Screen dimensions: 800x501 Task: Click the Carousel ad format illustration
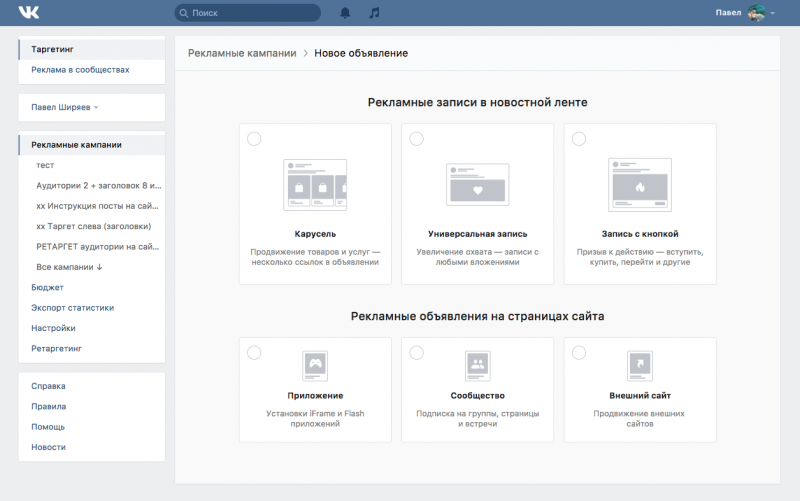(315, 185)
